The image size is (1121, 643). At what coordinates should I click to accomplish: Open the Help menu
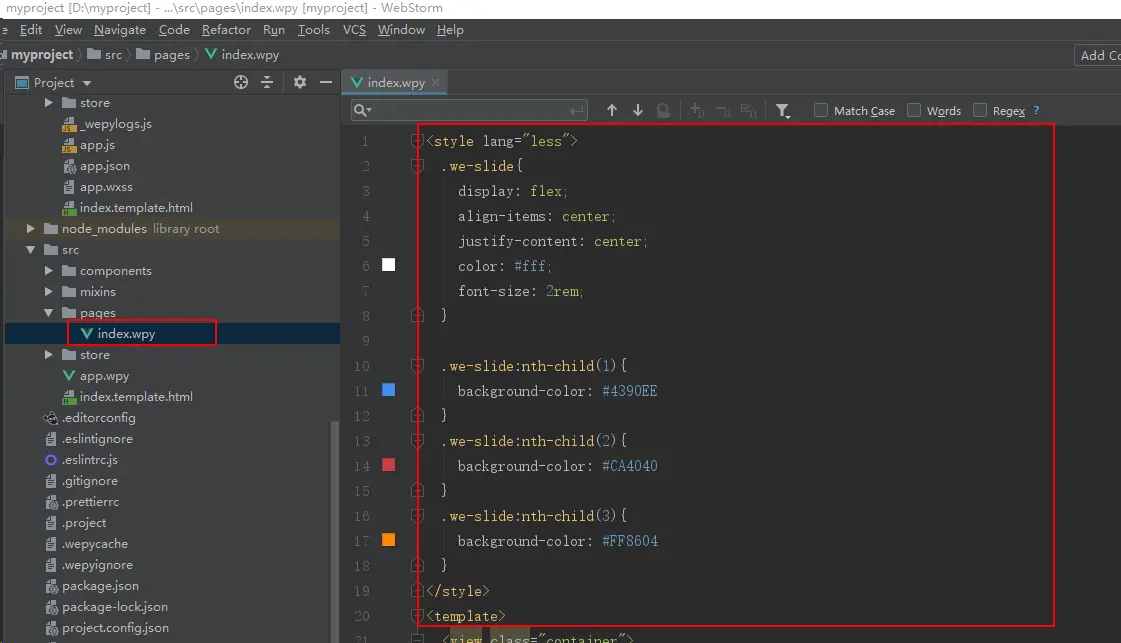click(450, 30)
